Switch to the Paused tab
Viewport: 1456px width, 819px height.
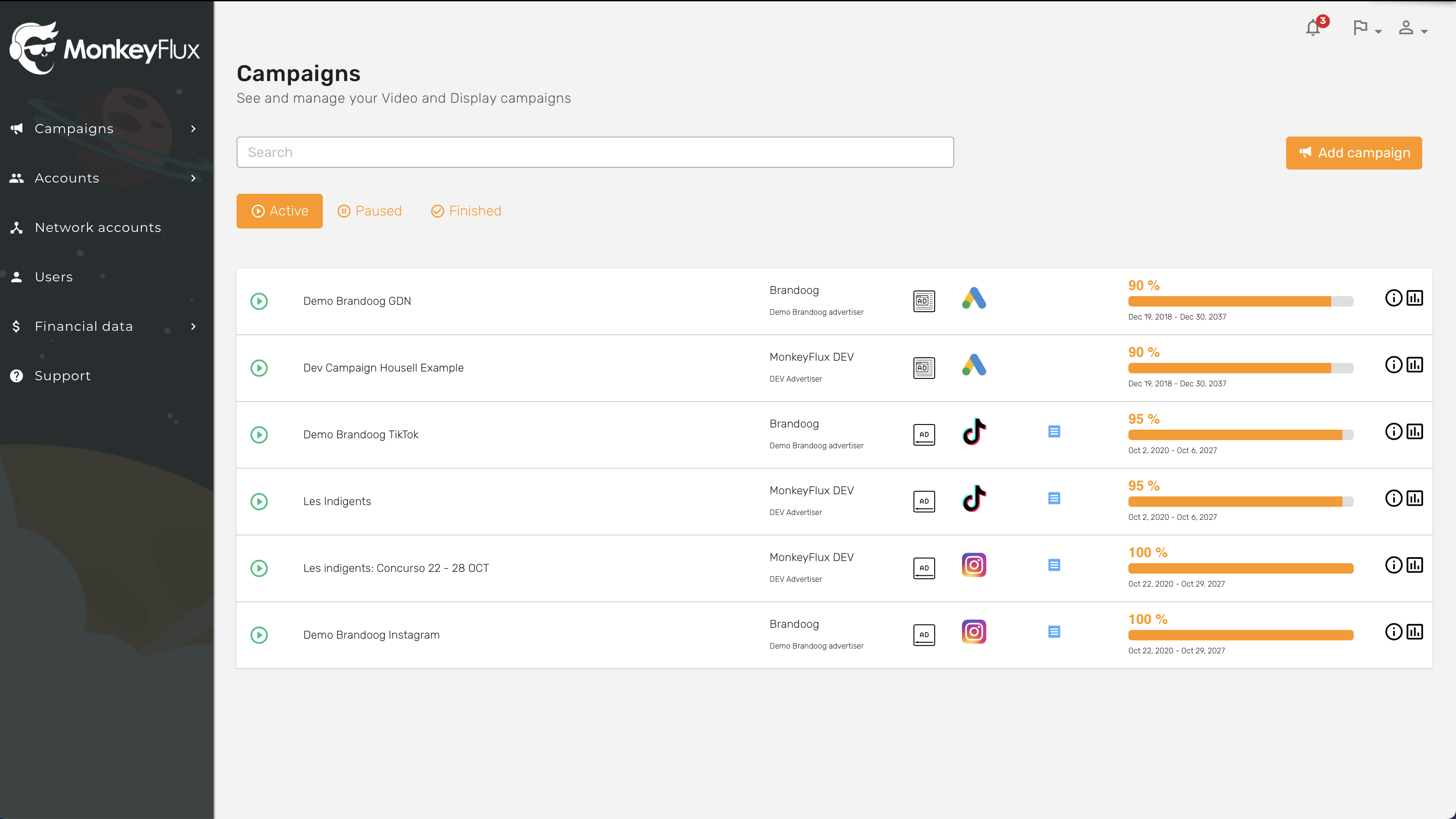370,211
